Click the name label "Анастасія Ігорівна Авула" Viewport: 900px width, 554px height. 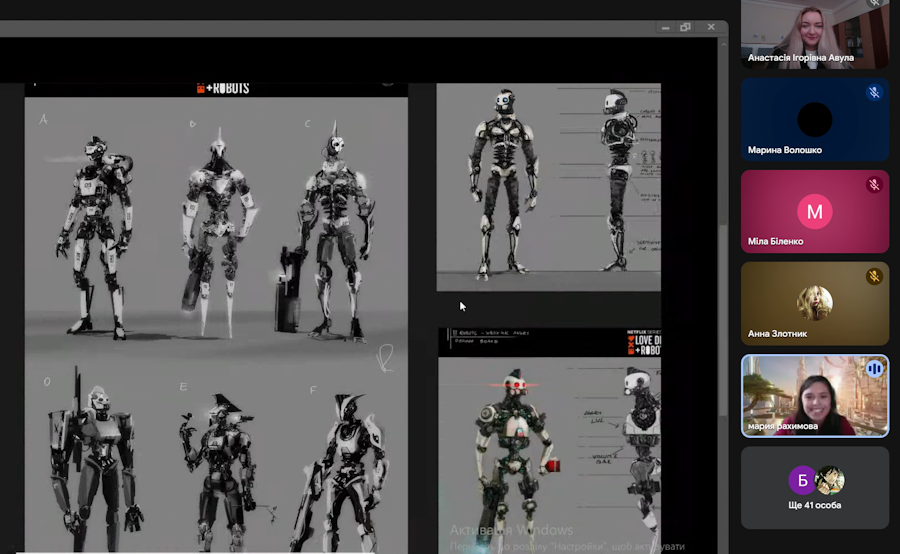(x=801, y=58)
